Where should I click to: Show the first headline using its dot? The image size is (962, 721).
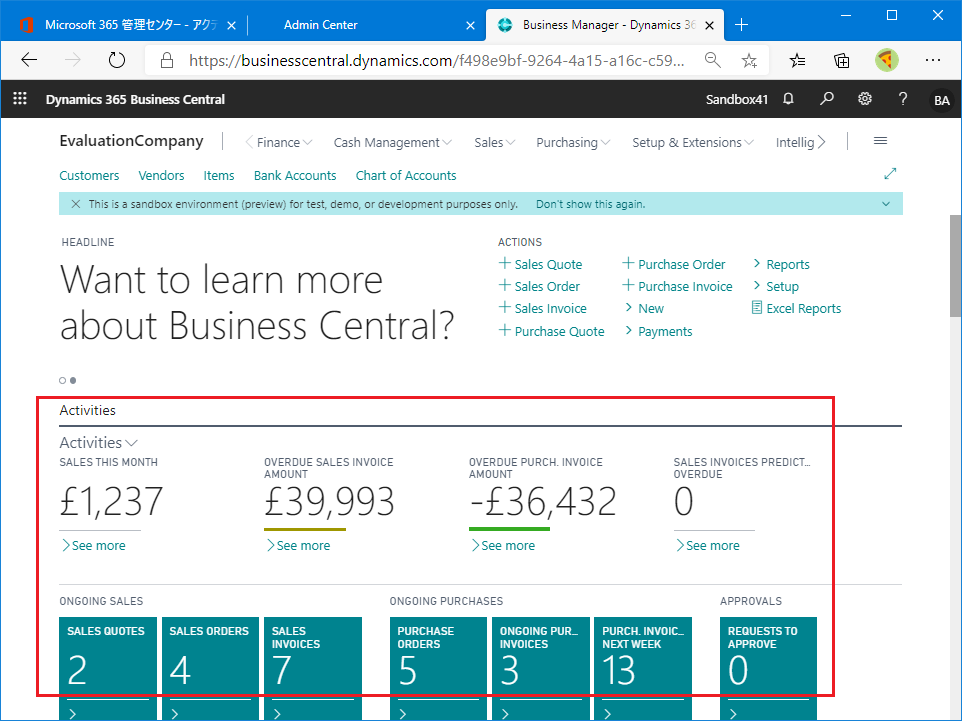63,380
